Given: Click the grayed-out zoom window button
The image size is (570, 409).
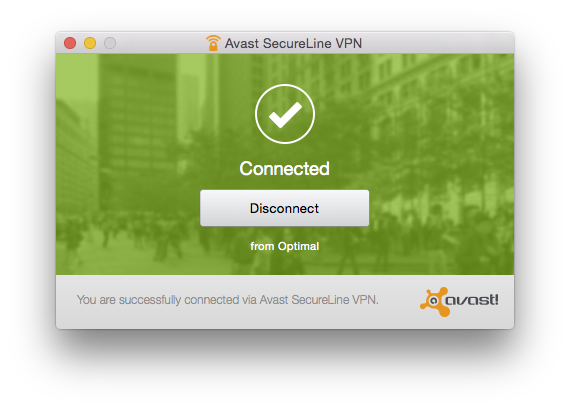Looking at the screenshot, I should click(x=110, y=43).
